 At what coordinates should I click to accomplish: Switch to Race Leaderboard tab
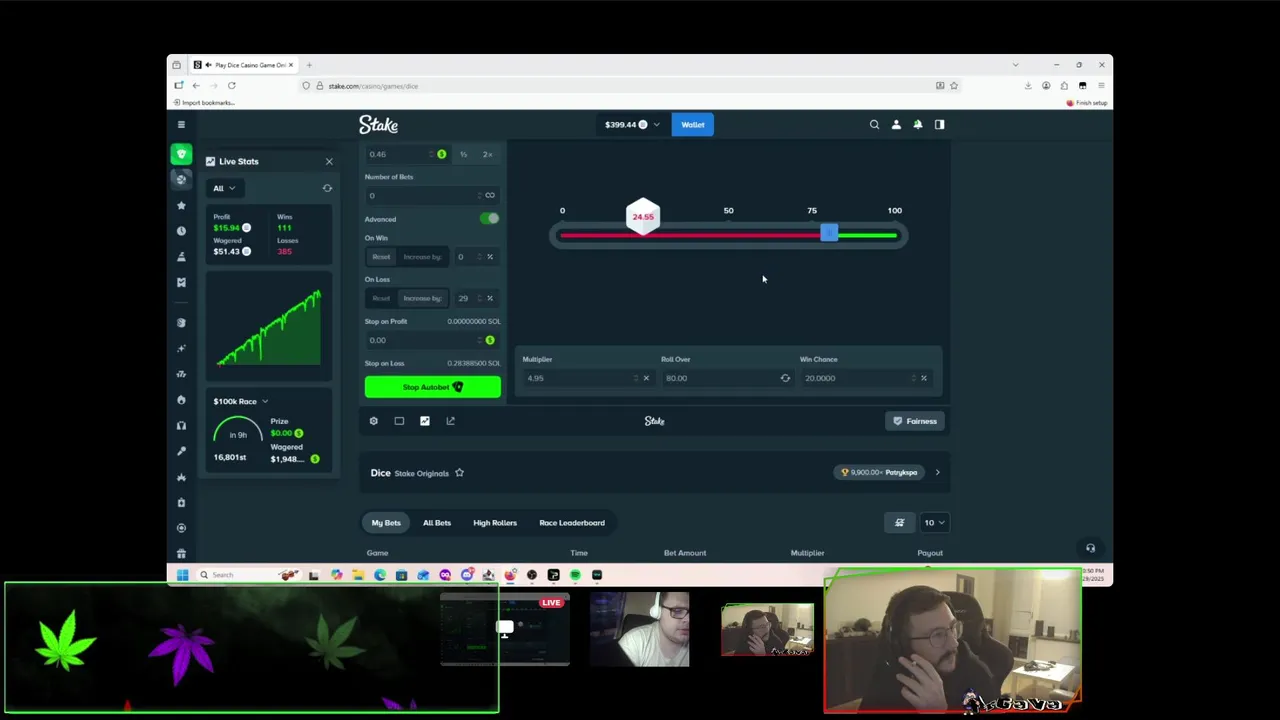tap(572, 523)
